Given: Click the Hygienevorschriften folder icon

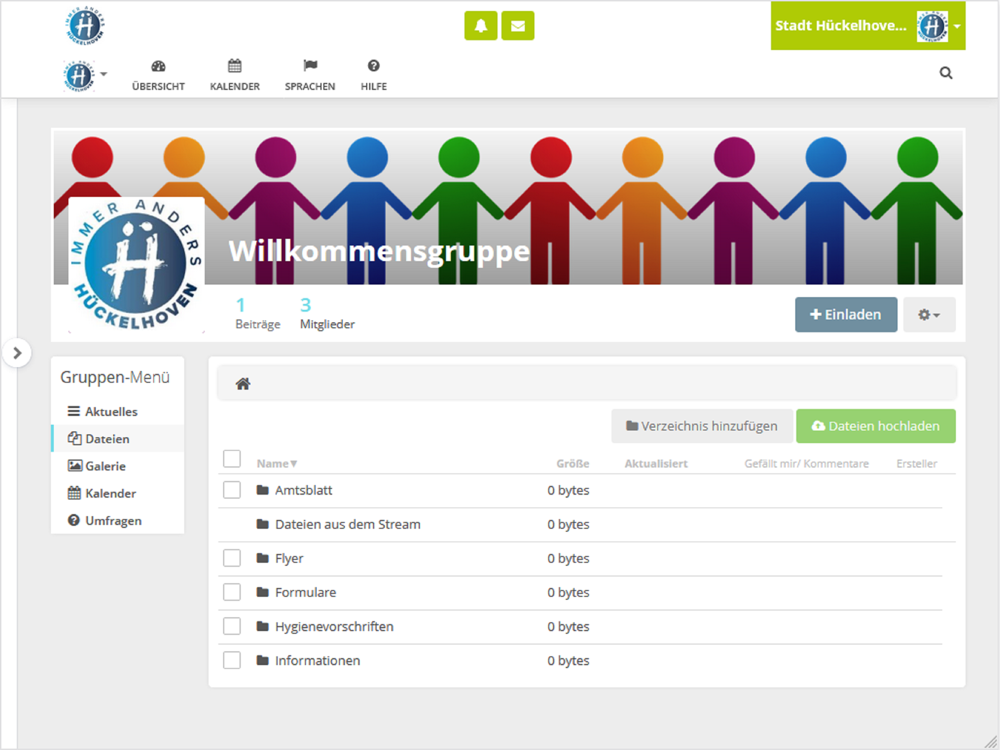Looking at the screenshot, I should [262, 626].
